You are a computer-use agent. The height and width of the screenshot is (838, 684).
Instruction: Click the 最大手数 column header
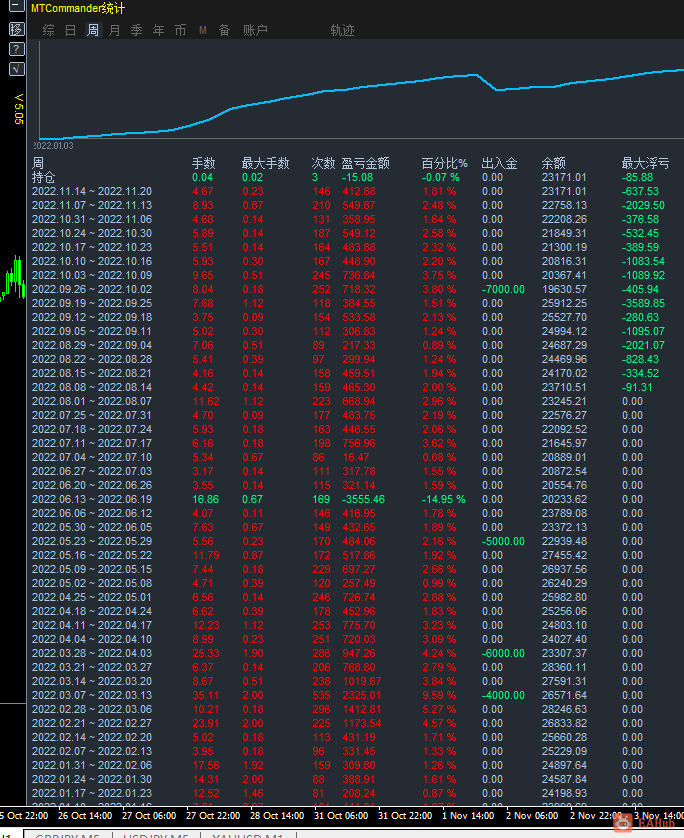(x=266, y=163)
